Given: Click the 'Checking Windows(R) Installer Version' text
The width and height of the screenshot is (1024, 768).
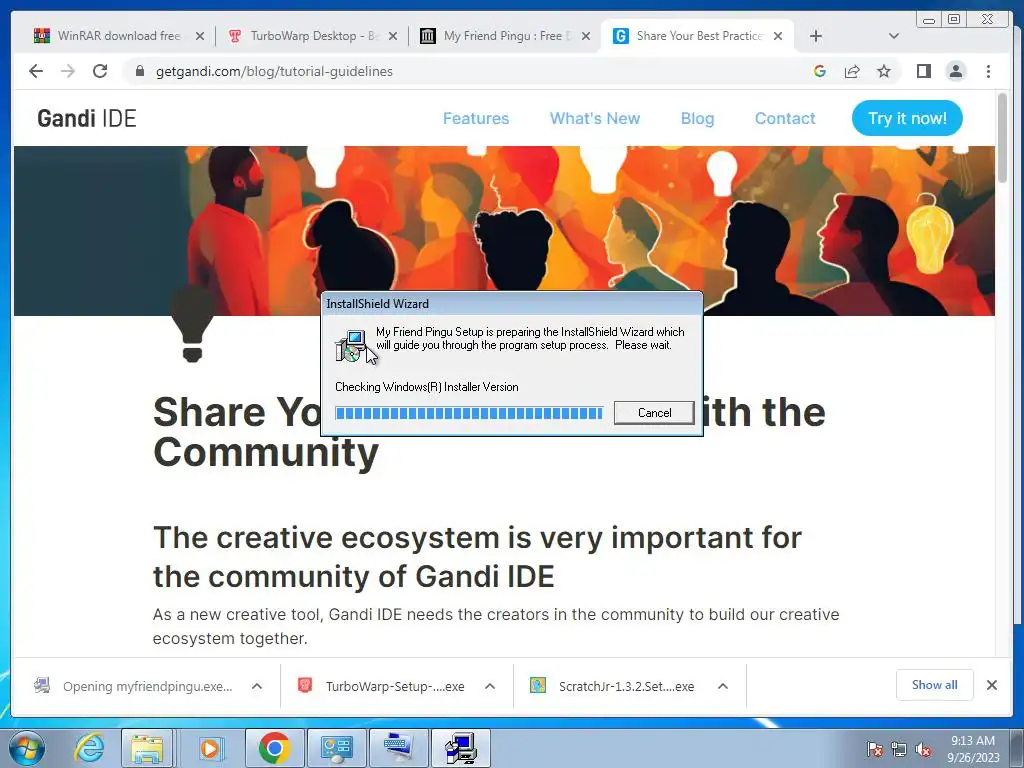Looking at the screenshot, I should pos(426,387).
